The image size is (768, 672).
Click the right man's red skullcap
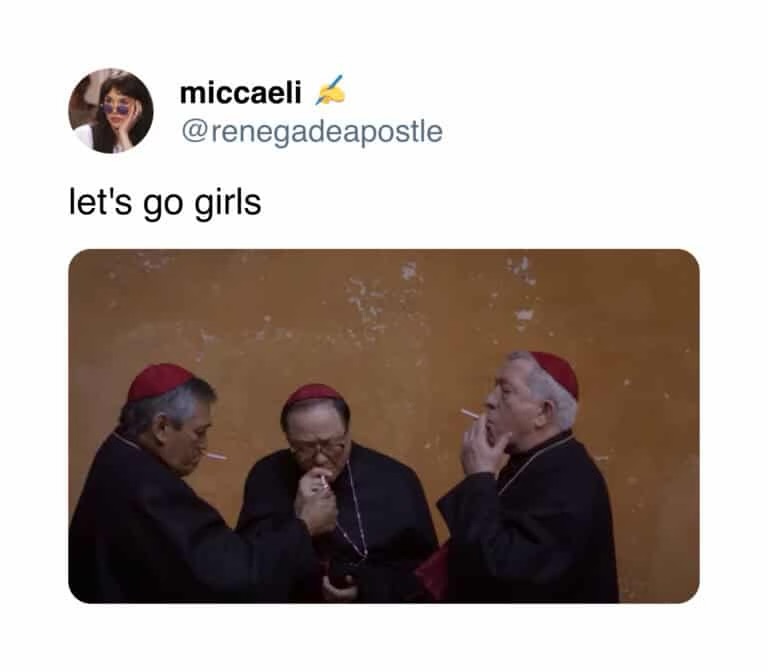click(557, 372)
